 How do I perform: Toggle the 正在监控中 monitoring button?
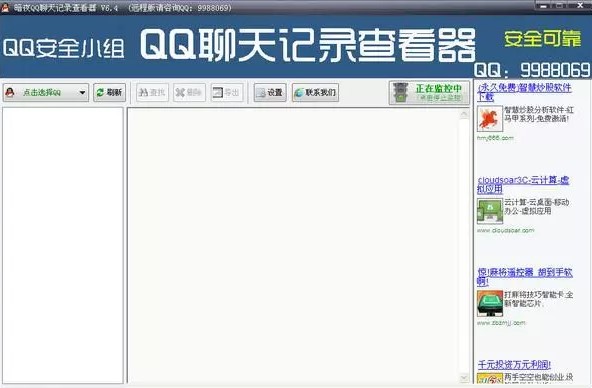(429, 92)
